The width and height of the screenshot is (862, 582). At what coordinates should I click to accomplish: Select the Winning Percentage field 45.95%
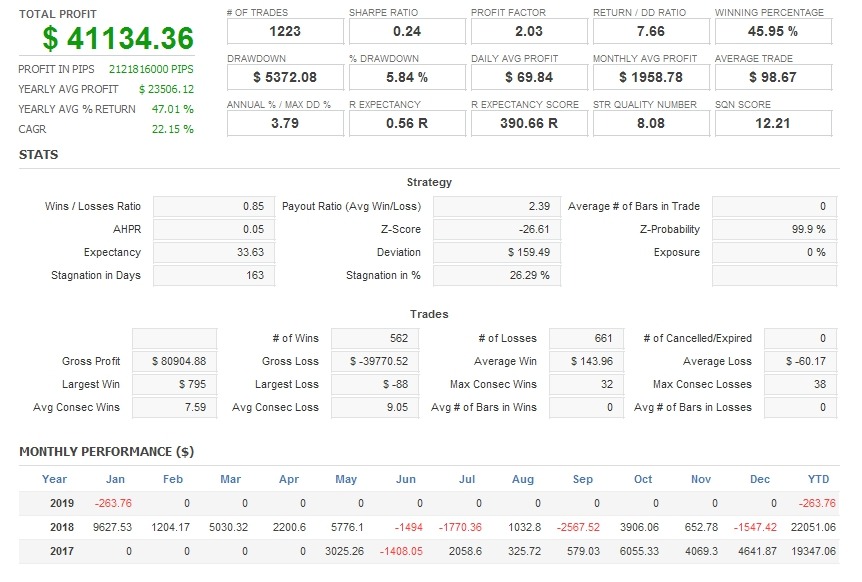[x=772, y=31]
